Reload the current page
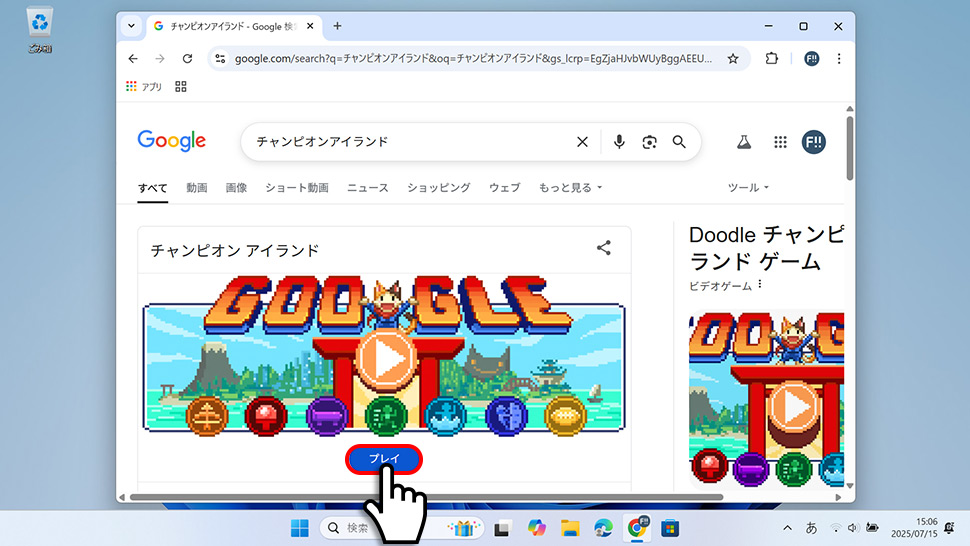970x546 pixels. tap(187, 59)
